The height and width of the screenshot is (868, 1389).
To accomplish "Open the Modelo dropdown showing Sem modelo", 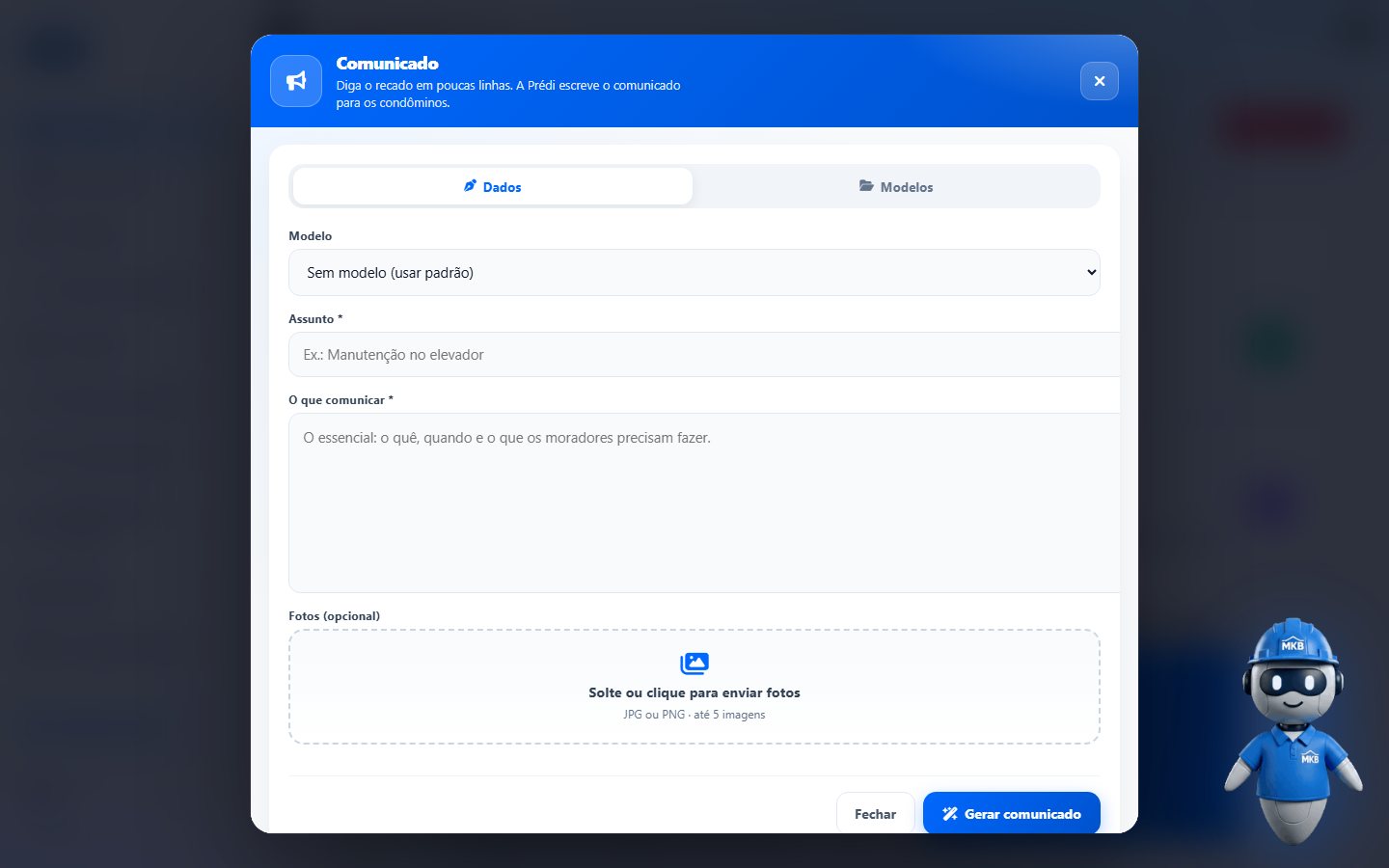I will pos(694,273).
